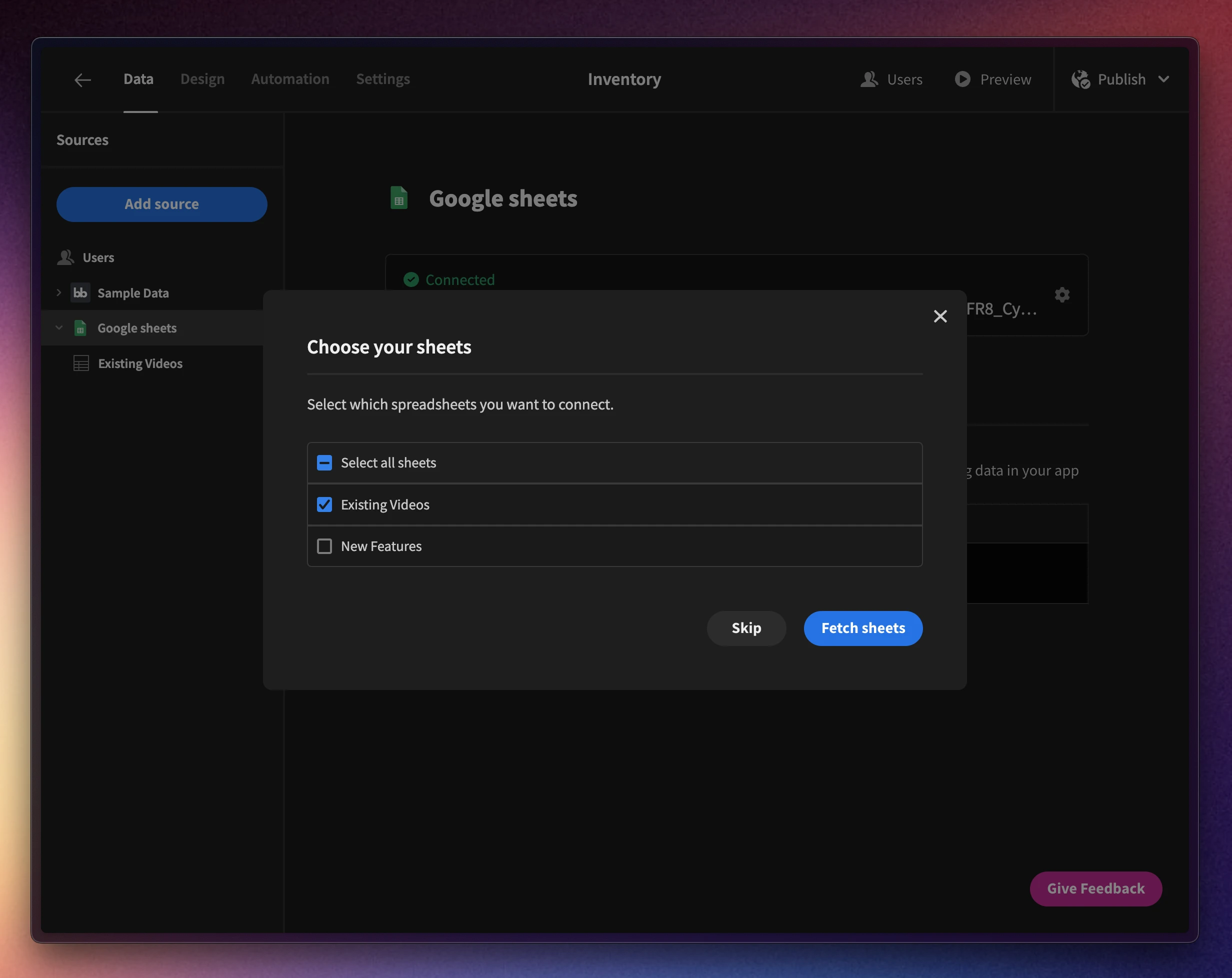
Task: Click the back arrow navigation icon
Action: click(x=81, y=79)
